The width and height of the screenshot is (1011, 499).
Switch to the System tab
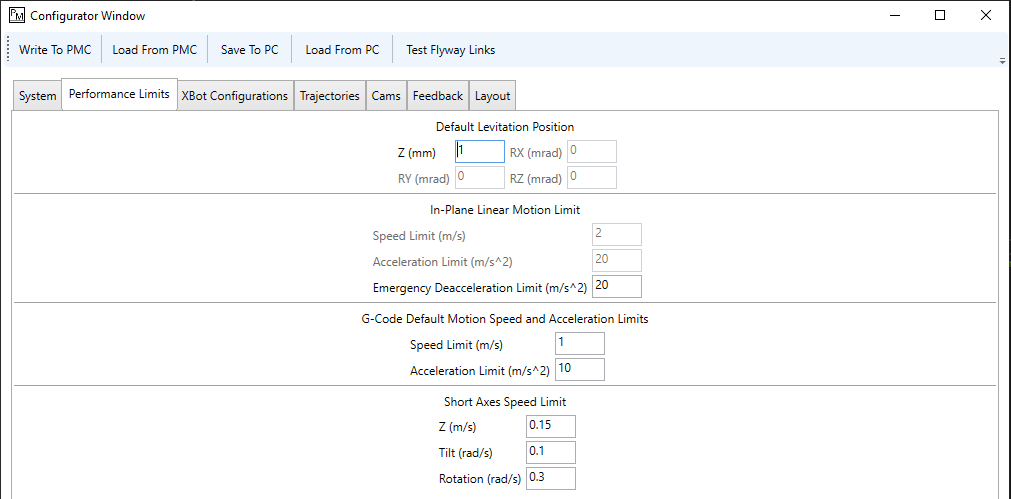click(x=37, y=96)
